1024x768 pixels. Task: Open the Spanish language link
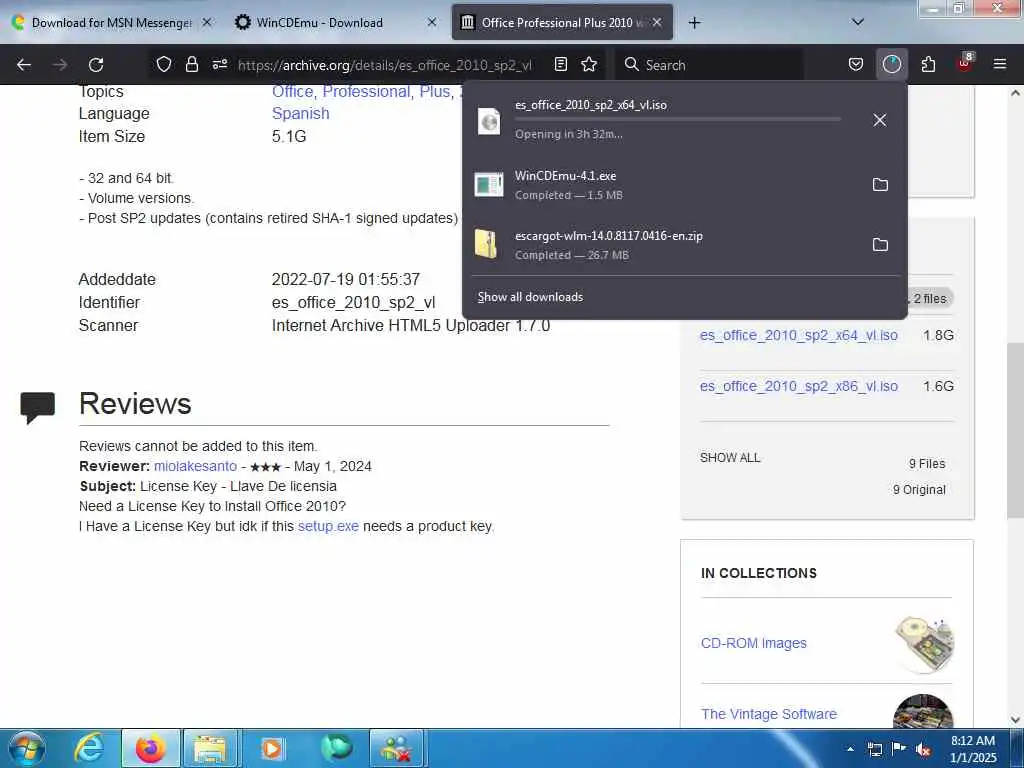click(300, 114)
